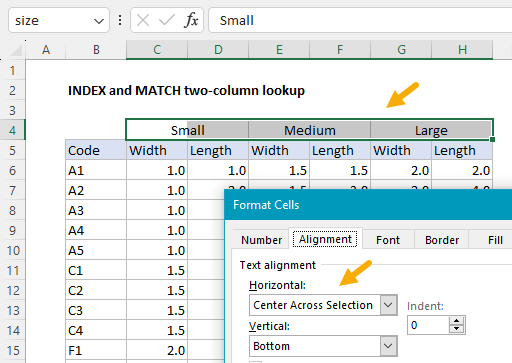Open the Name Box dropdown showing size
The height and width of the screenshot is (363, 512).
click(99, 21)
